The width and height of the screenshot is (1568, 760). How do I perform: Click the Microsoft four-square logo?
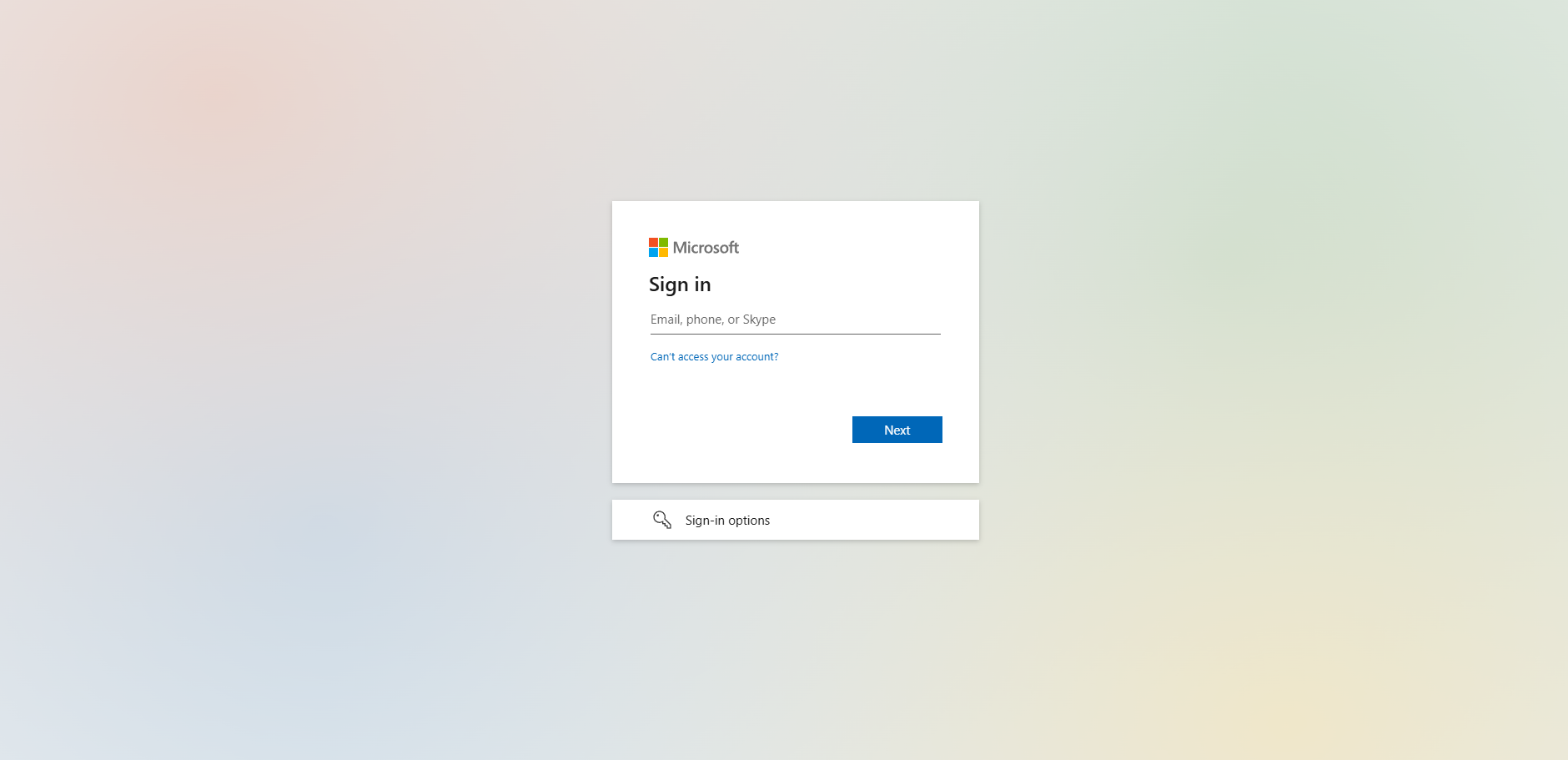(658, 247)
